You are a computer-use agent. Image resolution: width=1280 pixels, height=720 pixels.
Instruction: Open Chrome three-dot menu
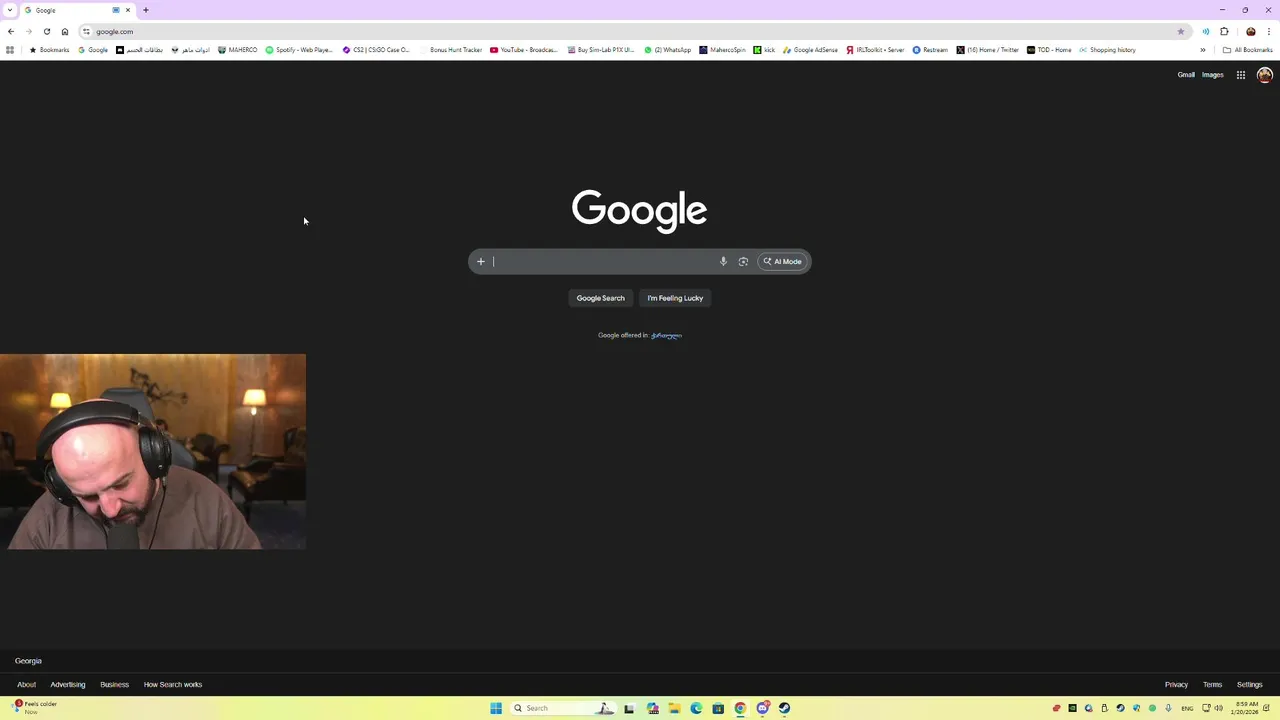coord(1269,32)
